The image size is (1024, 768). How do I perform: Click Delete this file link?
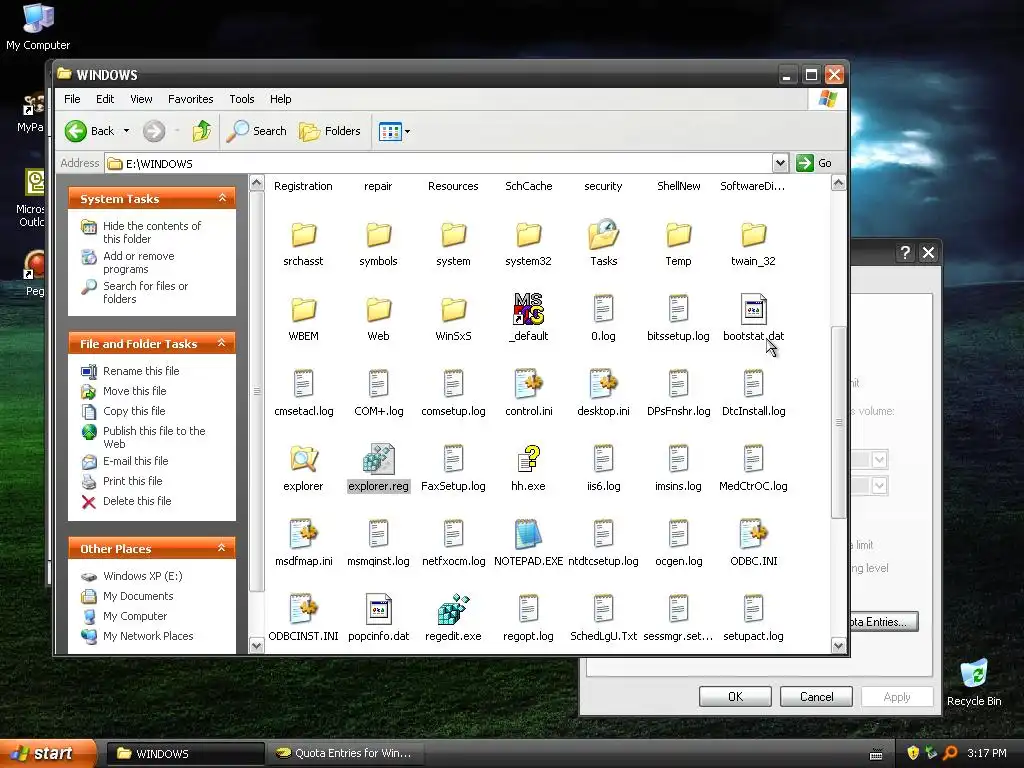click(x=136, y=501)
